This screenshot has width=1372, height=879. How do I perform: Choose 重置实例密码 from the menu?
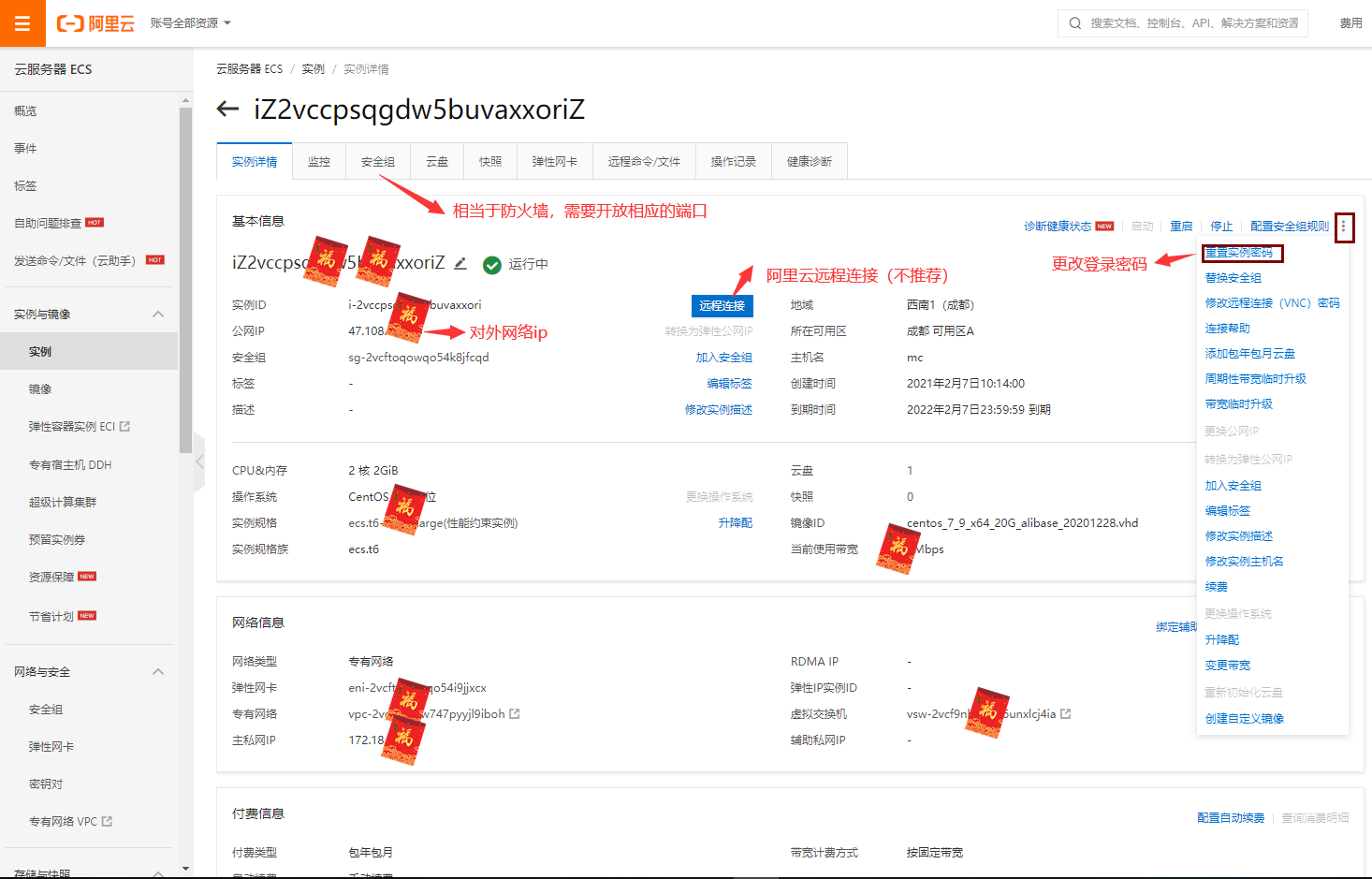click(1239, 253)
